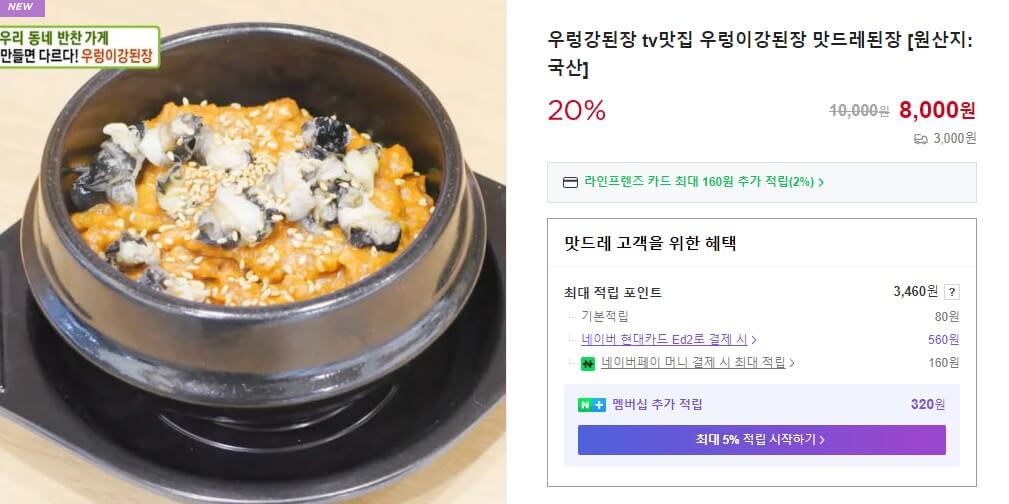
Task: Click the green Naver Pay N icon
Action: point(587,362)
